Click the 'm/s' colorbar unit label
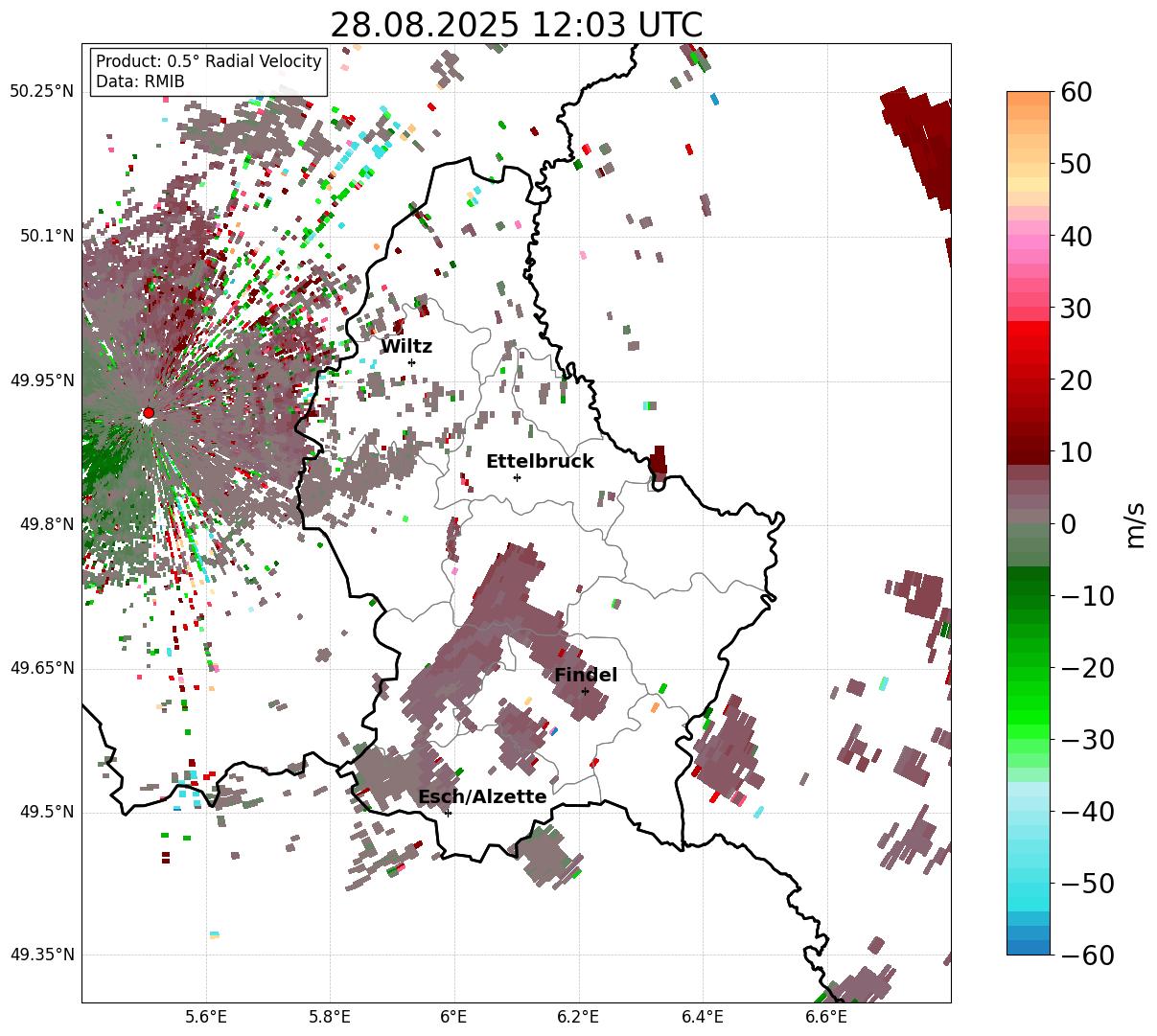1157x1036 pixels. [1136, 524]
